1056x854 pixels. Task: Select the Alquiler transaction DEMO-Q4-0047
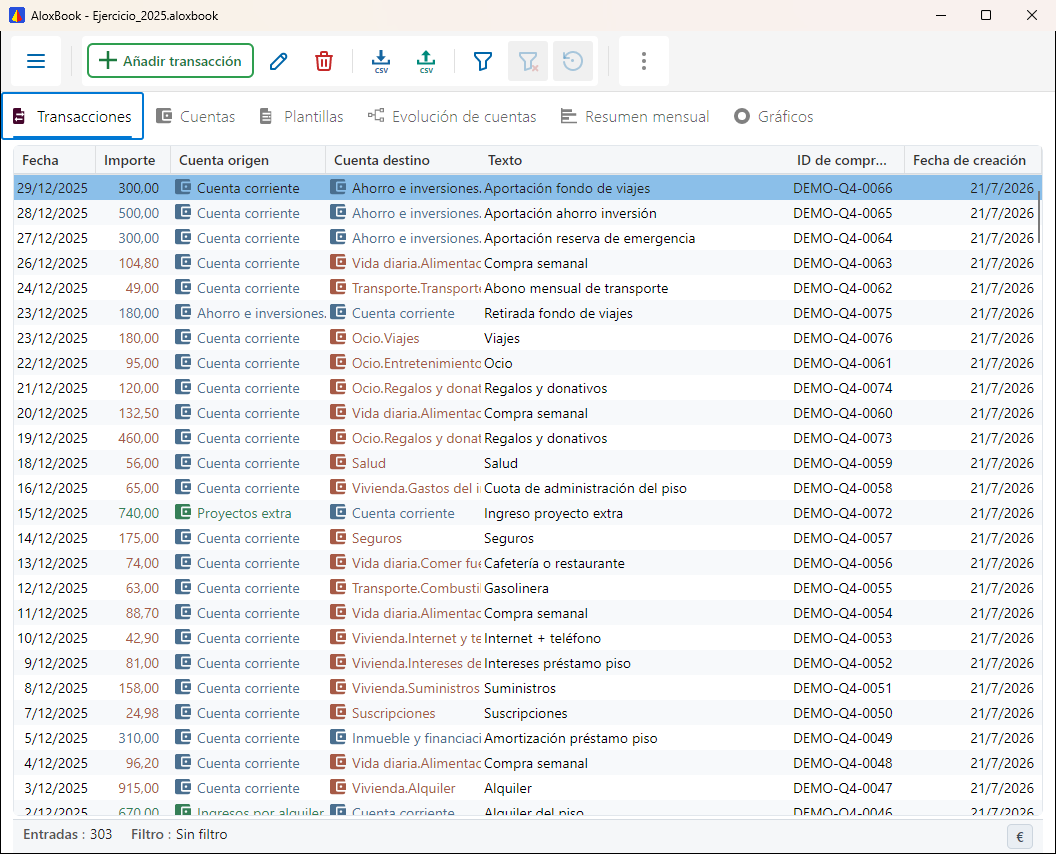[x=525, y=788]
